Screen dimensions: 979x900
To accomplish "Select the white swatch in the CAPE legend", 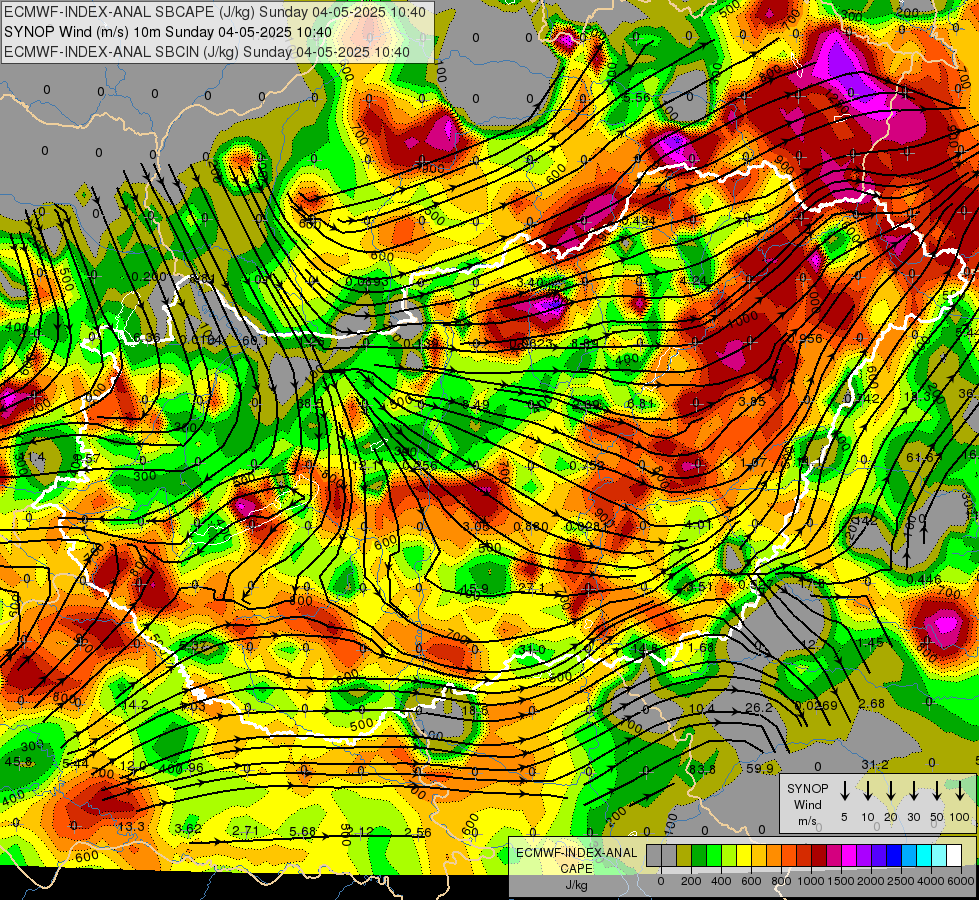I will click(953, 856).
